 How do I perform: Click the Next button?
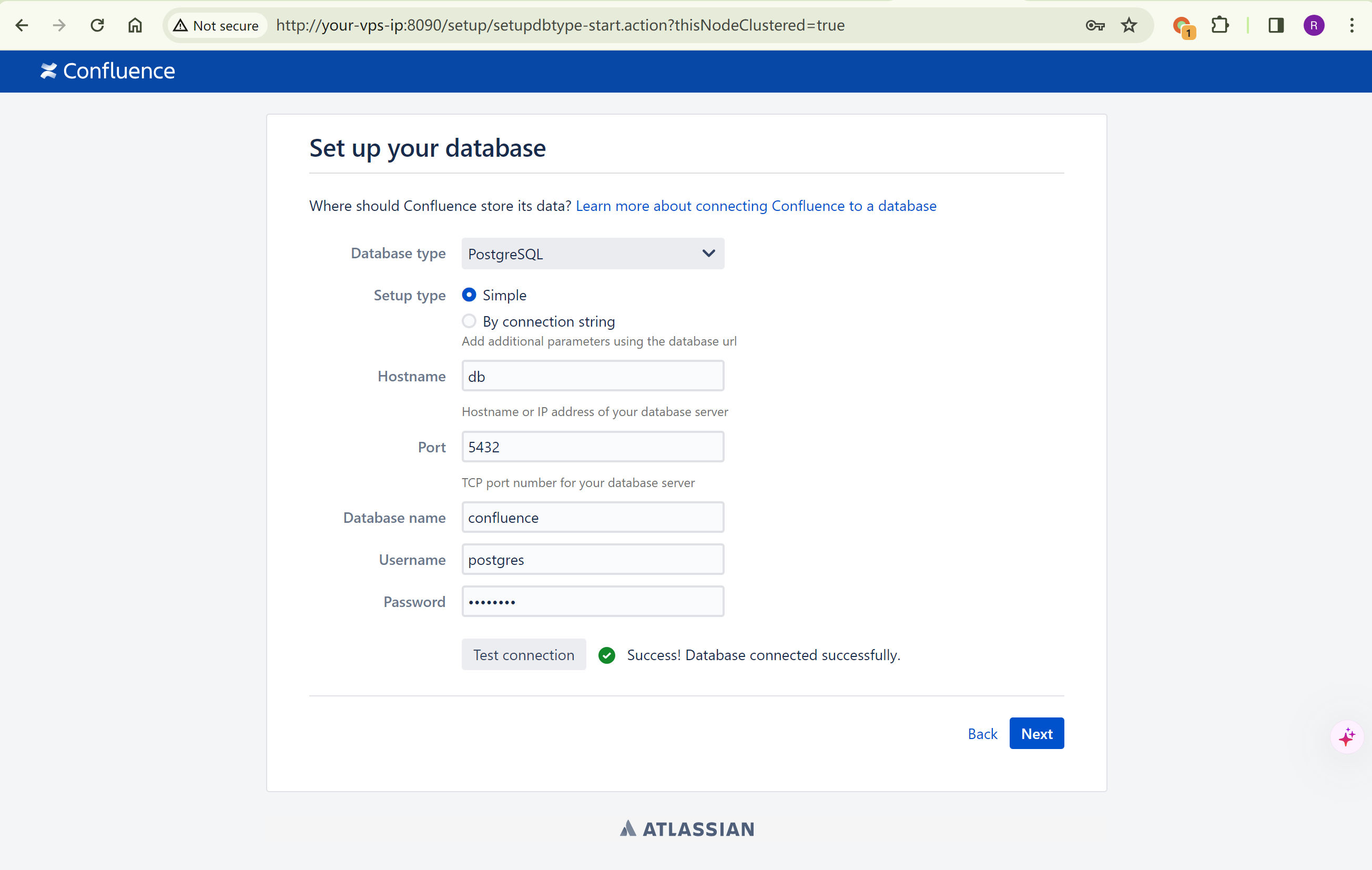[1036, 733]
